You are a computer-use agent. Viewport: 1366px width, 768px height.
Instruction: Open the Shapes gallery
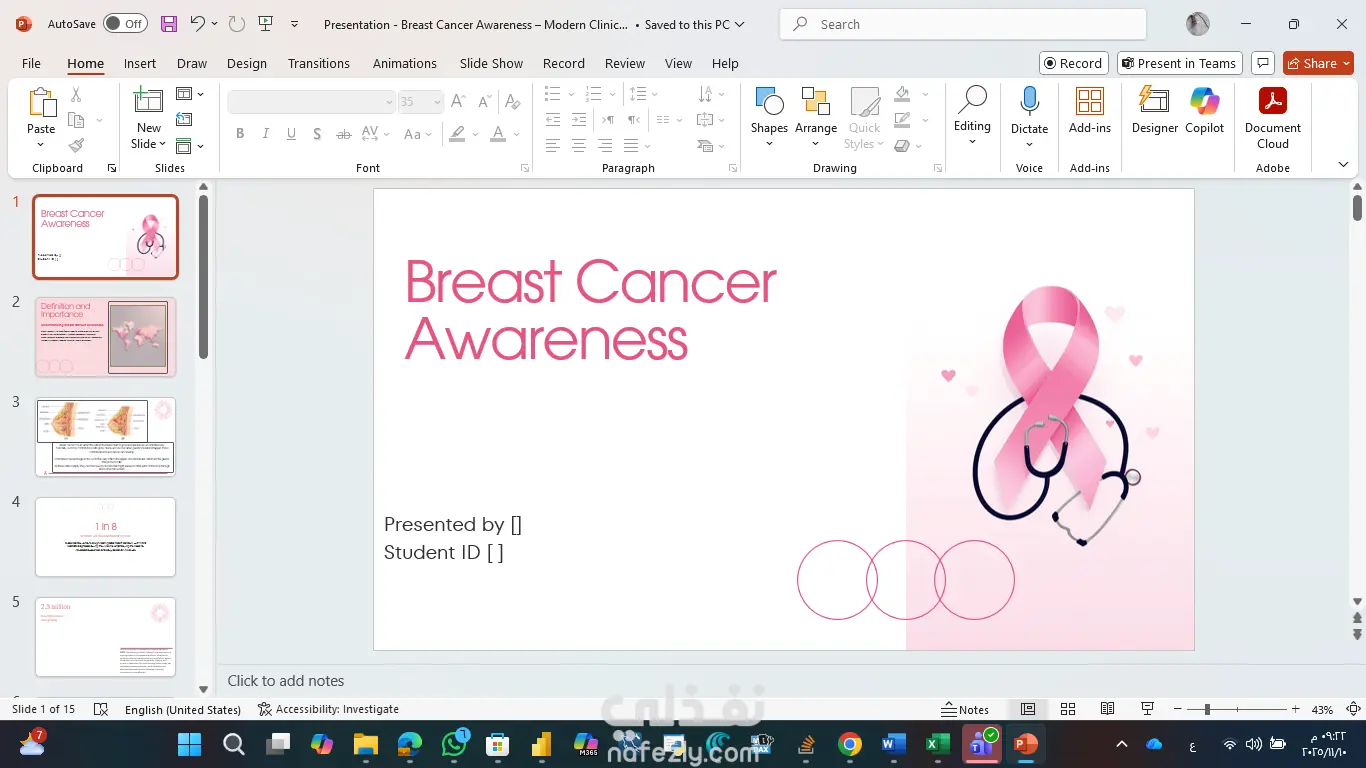tap(769, 118)
